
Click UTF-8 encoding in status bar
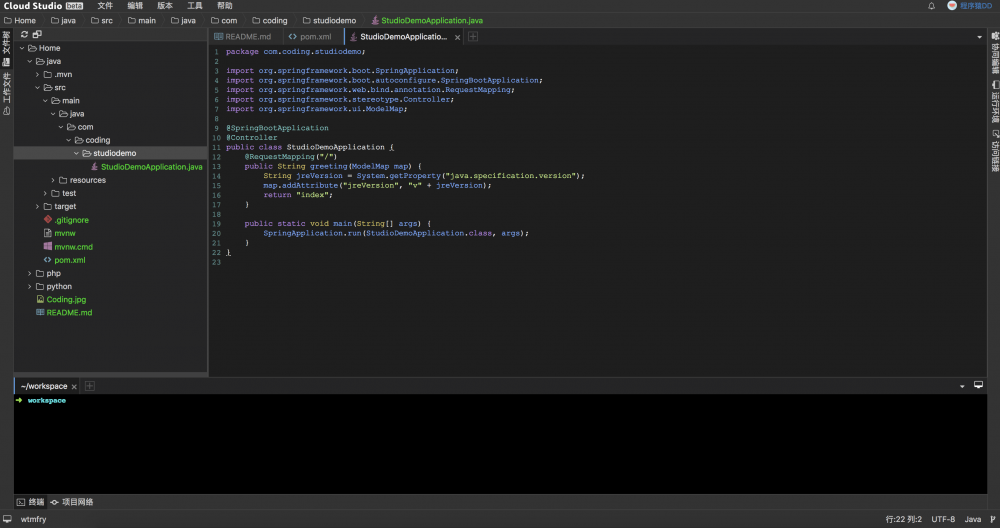pos(943,519)
